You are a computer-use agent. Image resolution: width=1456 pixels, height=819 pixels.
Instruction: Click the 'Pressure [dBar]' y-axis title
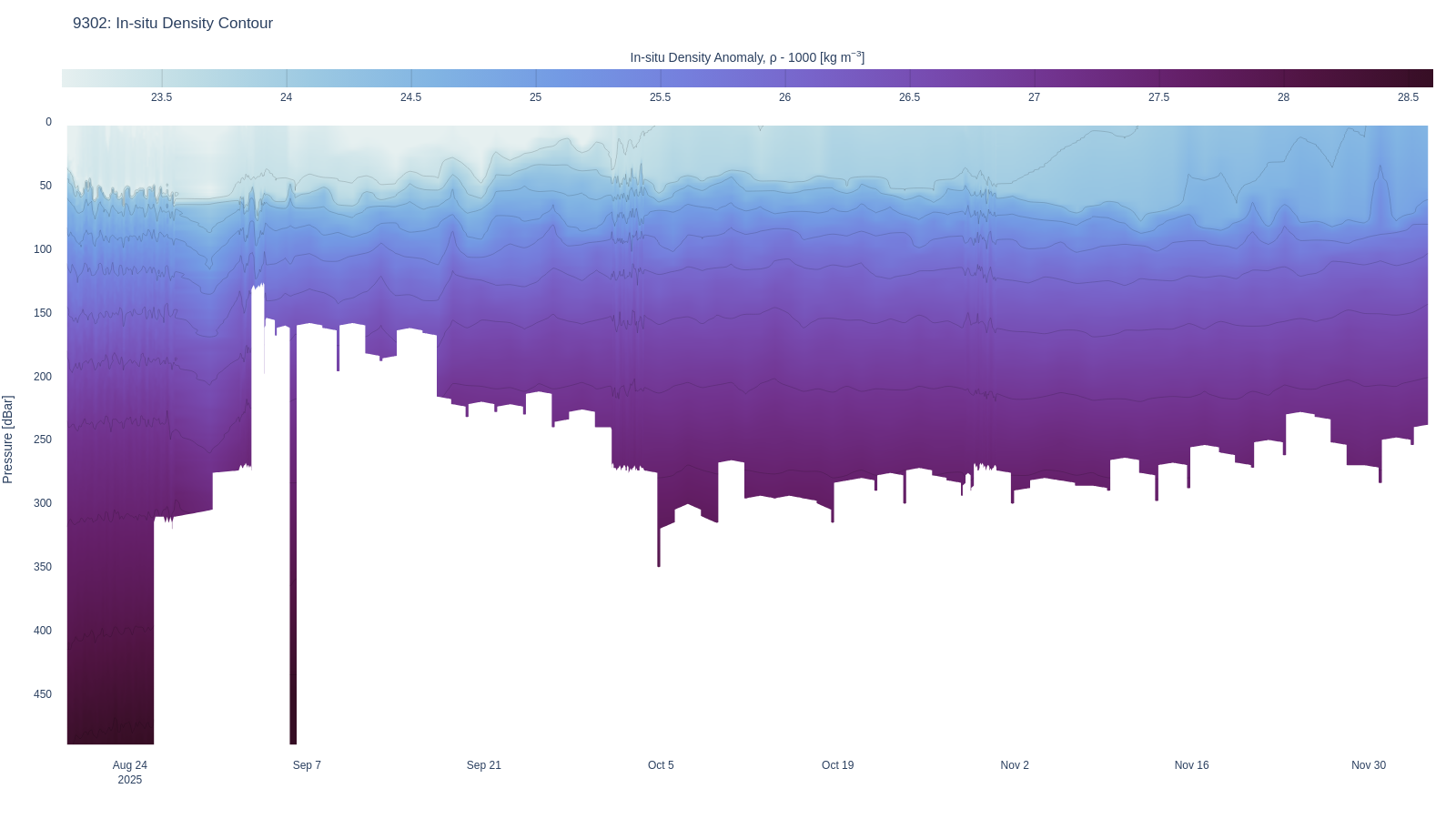(8, 439)
